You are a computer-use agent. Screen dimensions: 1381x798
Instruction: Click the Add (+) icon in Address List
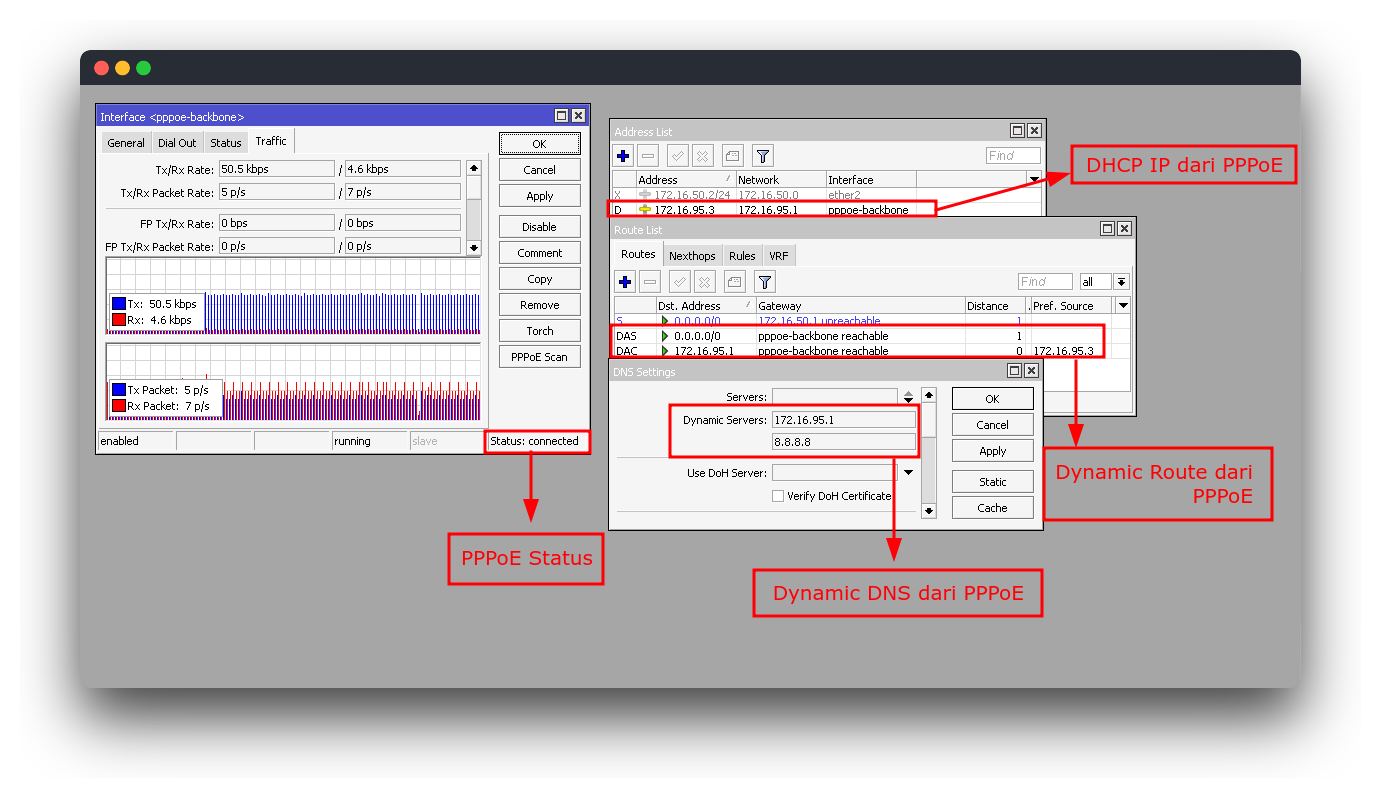click(624, 155)
